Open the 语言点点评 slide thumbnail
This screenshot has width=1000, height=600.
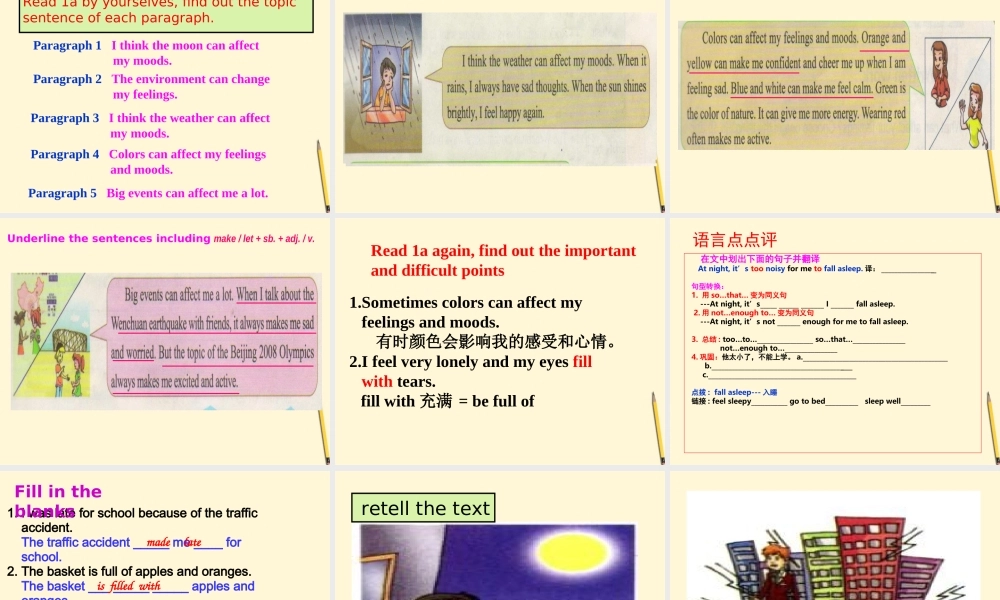pos(835,342)
